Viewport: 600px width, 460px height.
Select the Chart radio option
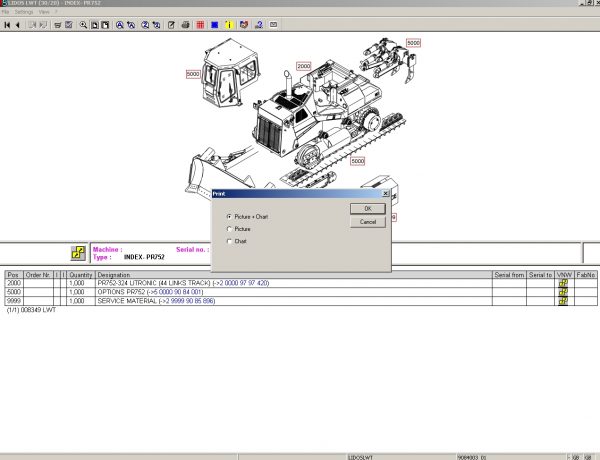click(229, 241)
